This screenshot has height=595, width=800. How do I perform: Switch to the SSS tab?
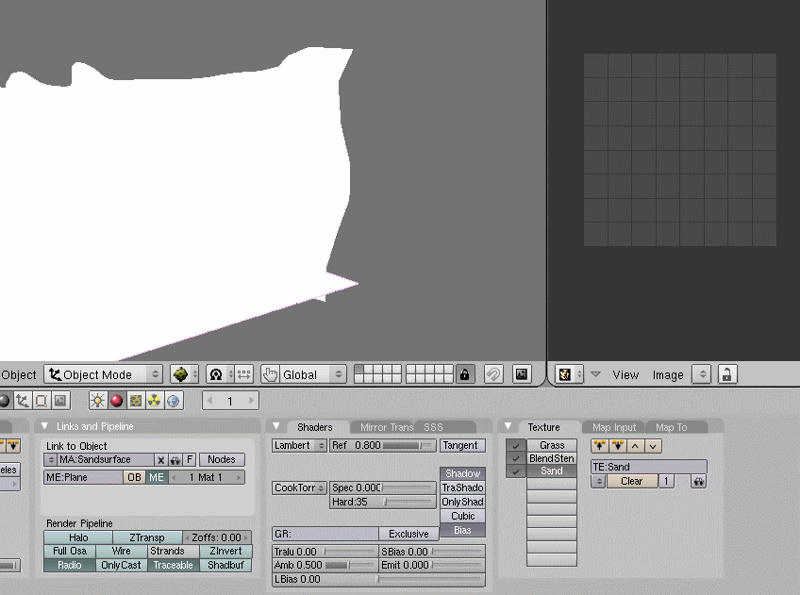click(x=433, y=427)
